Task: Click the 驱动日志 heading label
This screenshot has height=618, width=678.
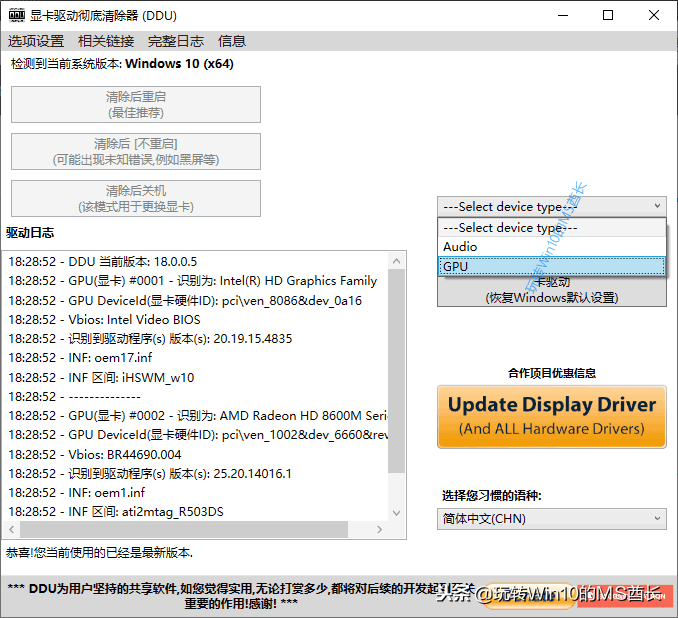Action: point(30,233)
